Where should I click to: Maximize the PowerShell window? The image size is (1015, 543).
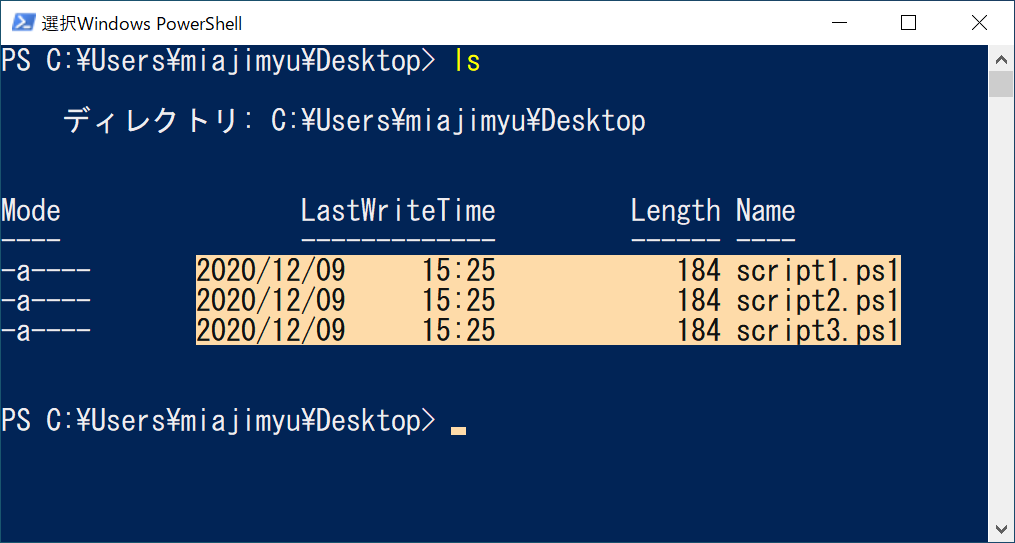click(x=908, y=22)
